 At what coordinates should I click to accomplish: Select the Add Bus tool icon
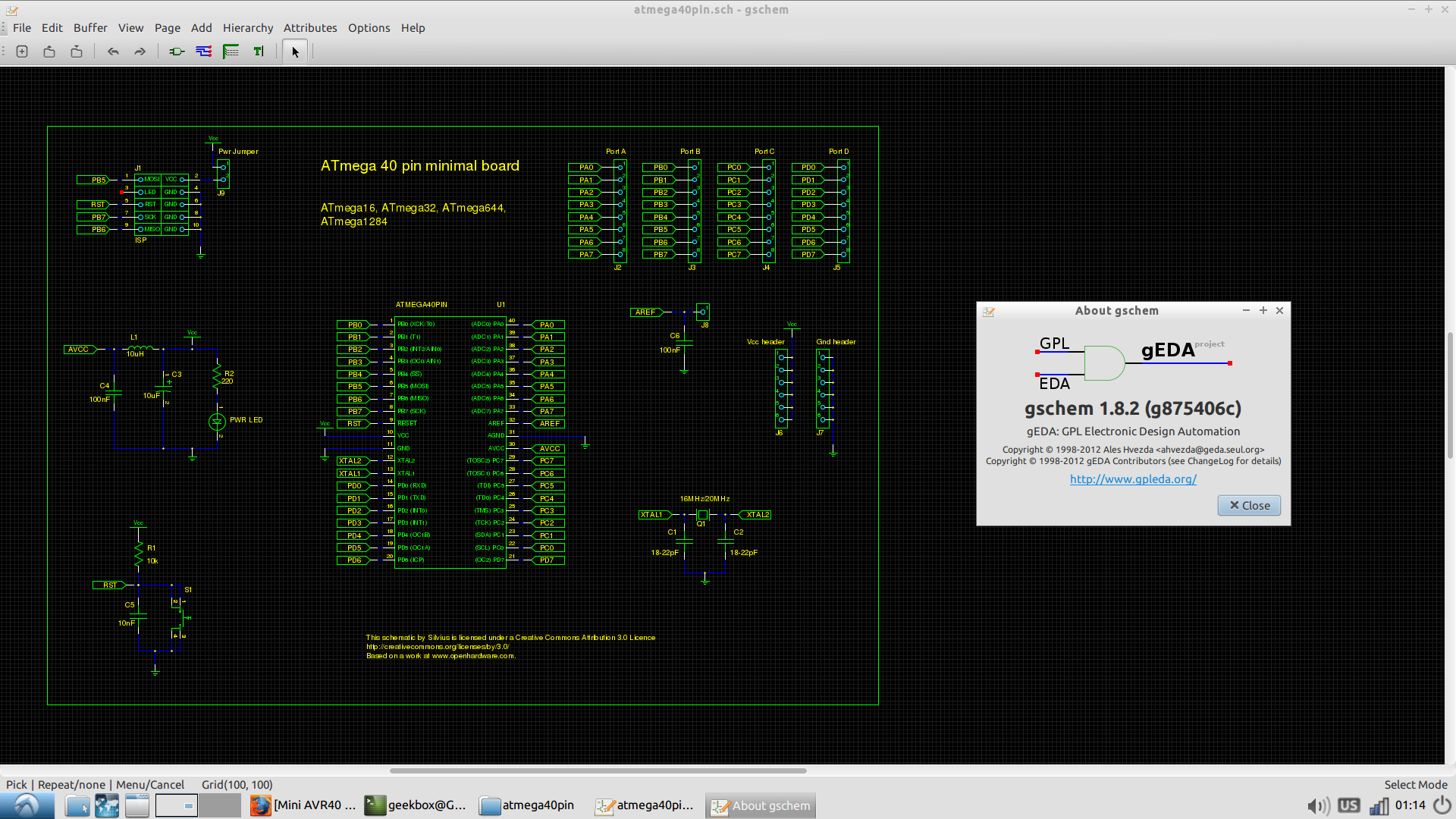[x=231, y=52]
